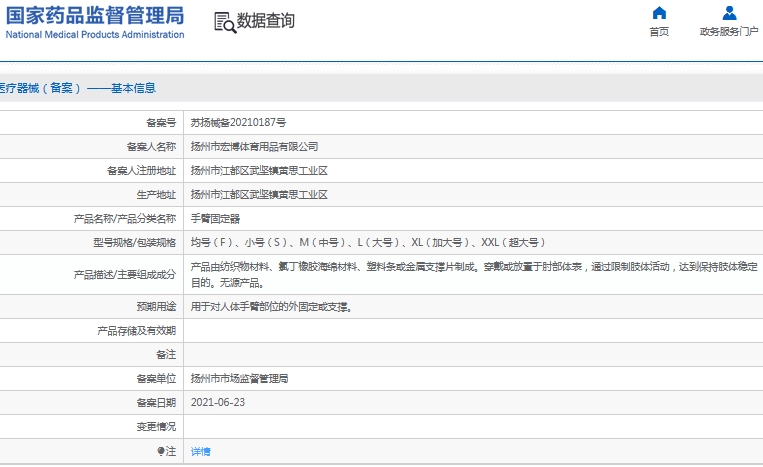Click the production address value beside 生产地址
This screenshot has width=763, height=467.
point(259,195)
